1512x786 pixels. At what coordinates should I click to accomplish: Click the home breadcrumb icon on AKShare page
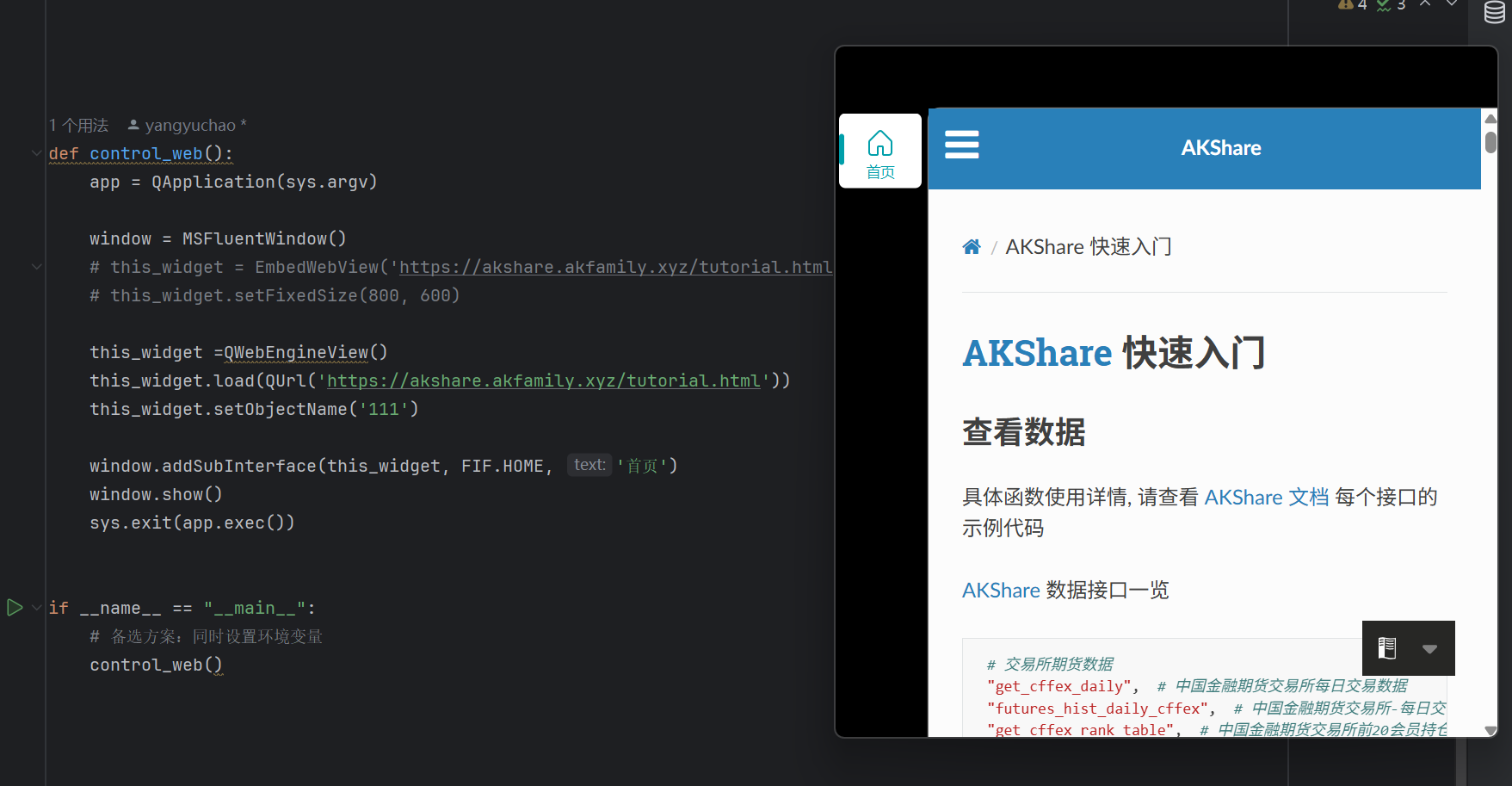(972, 247)
